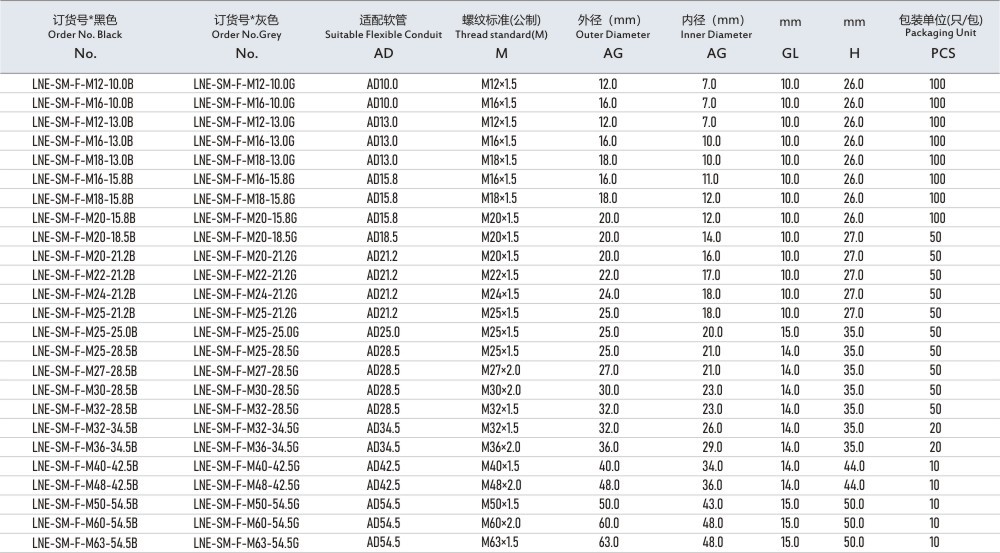Select order number LNE-SM-F-M36-34.5B

pyautogui.click(x=84, y=447)
